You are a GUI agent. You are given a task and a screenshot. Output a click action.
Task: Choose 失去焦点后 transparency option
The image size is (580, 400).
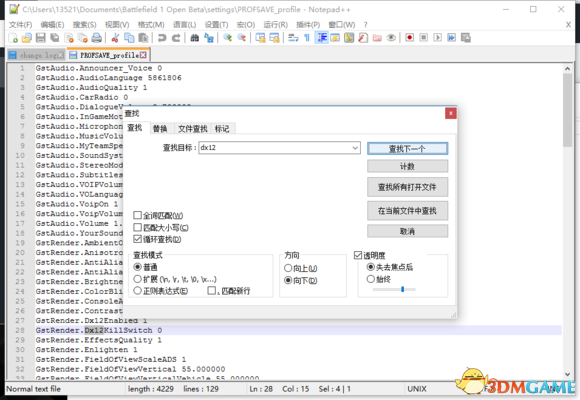370,267
